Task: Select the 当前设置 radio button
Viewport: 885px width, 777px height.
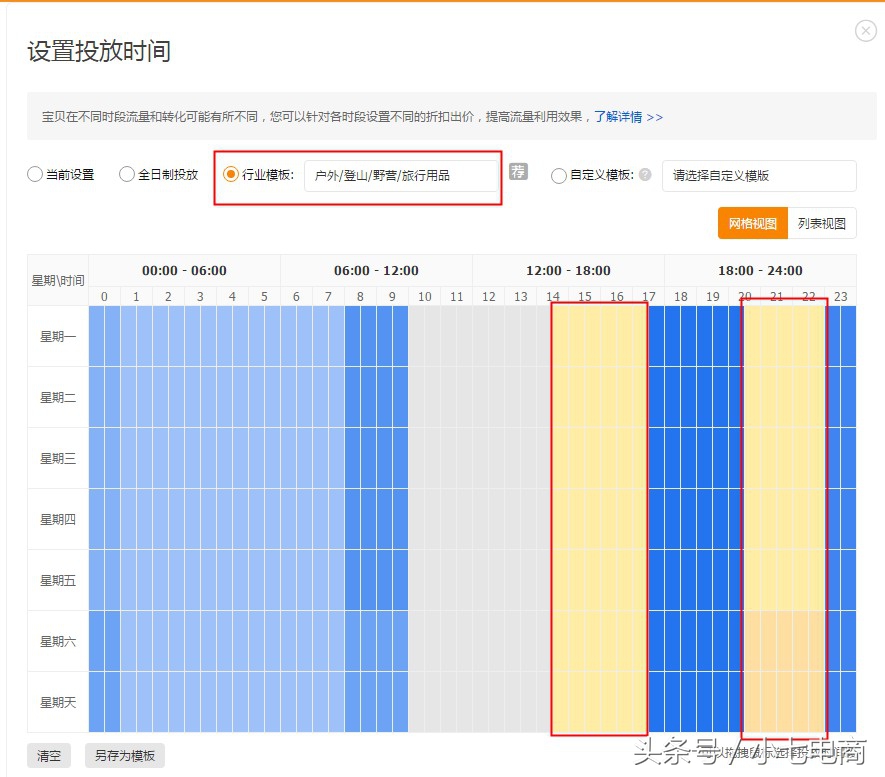Action: pyautogui.click(x=34, y=174)
